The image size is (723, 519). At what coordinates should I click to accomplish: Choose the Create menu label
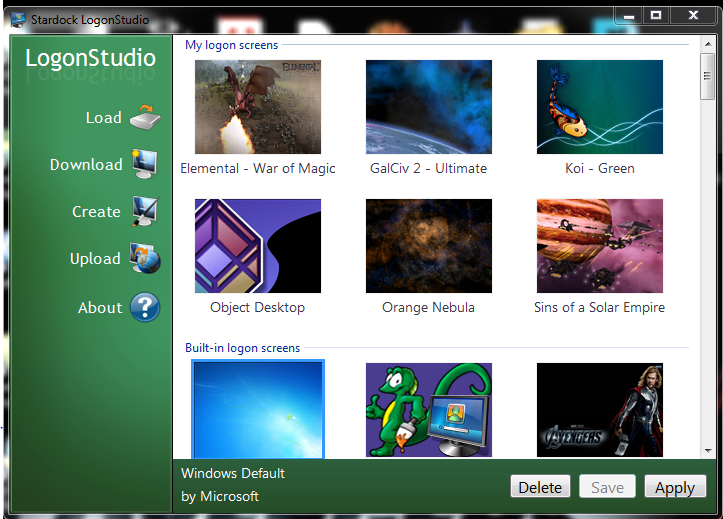pyautogui.click(x=96, y=212)
